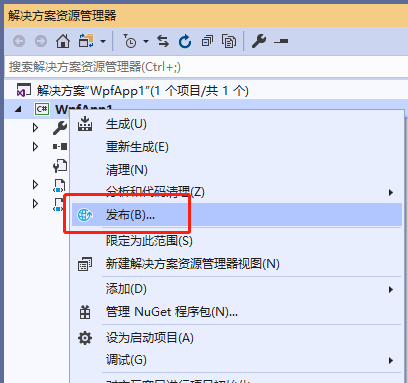
Task: Choose 生成(U) from the context menu
Action: point(237,124)
